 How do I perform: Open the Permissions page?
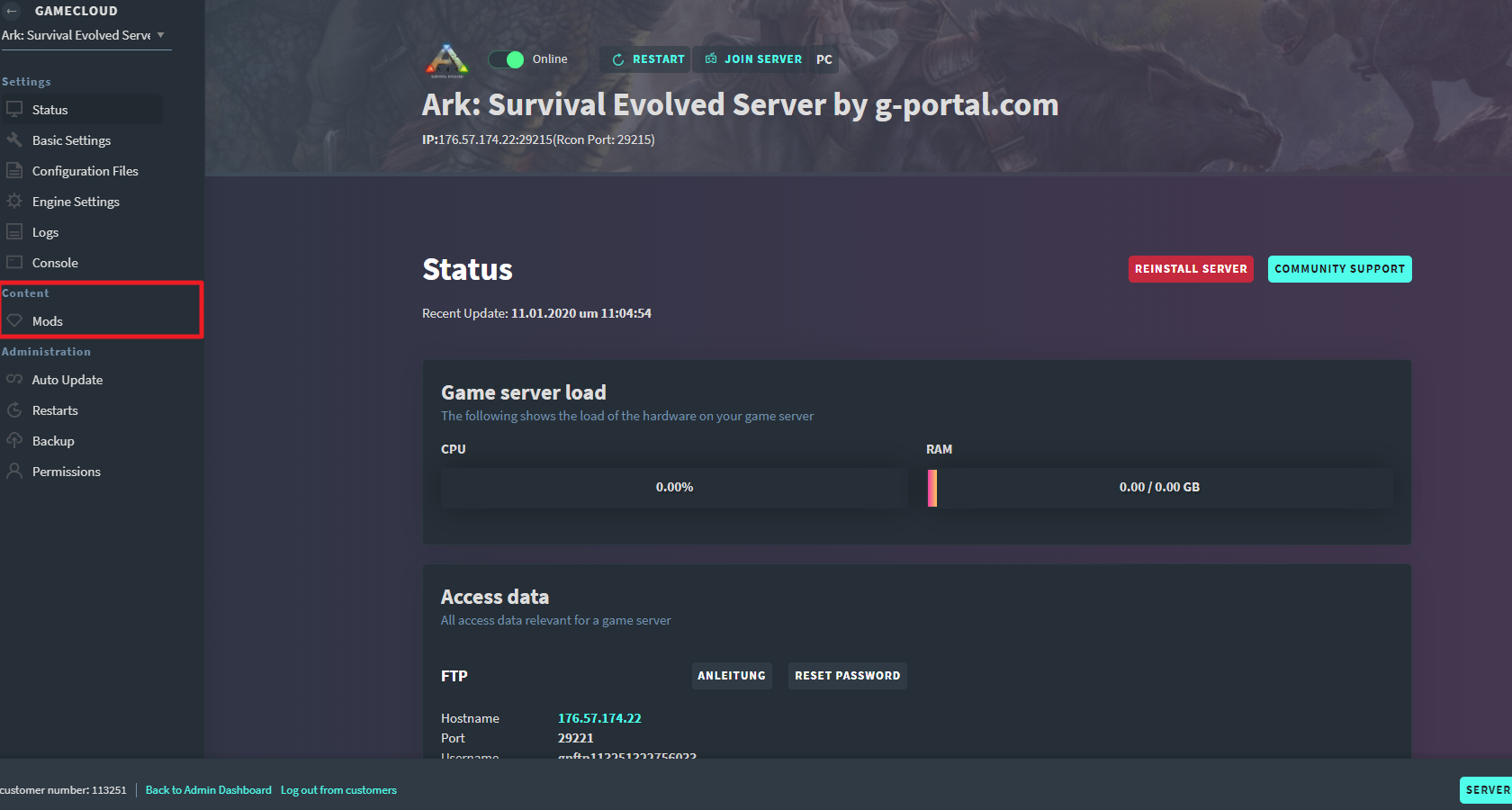coord(67,471)
